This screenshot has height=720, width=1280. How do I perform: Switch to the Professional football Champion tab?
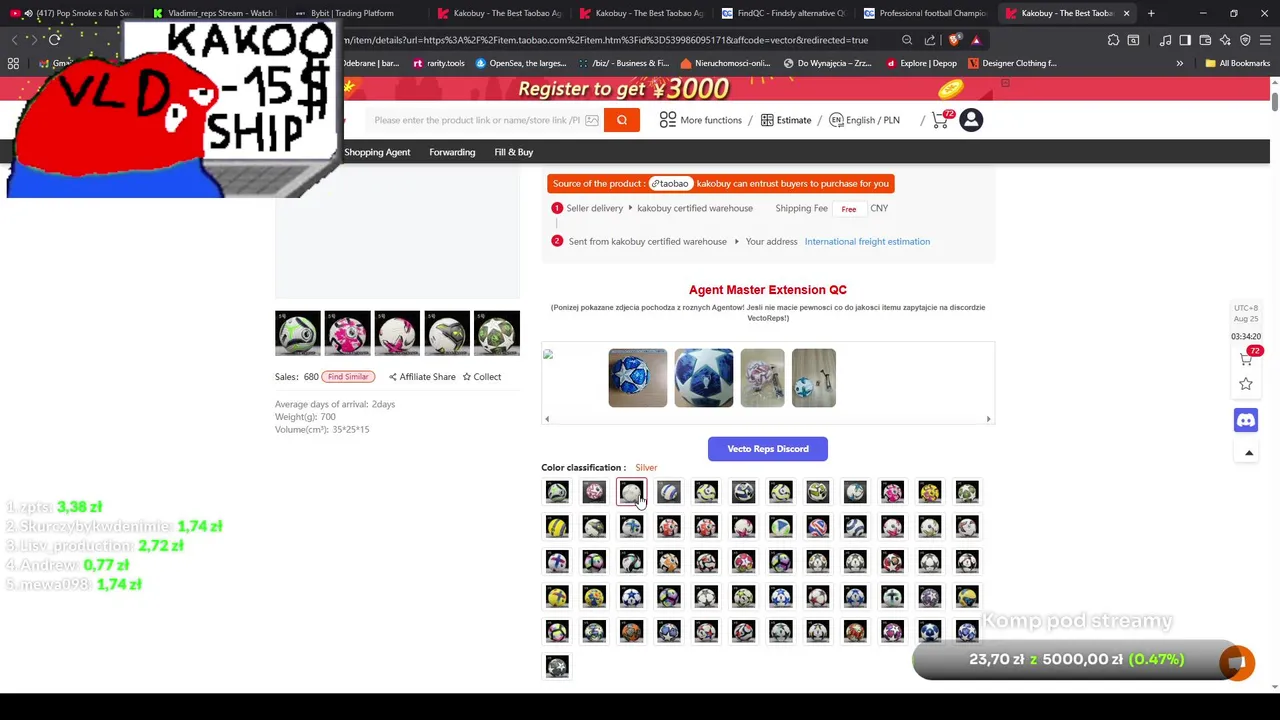926,13
